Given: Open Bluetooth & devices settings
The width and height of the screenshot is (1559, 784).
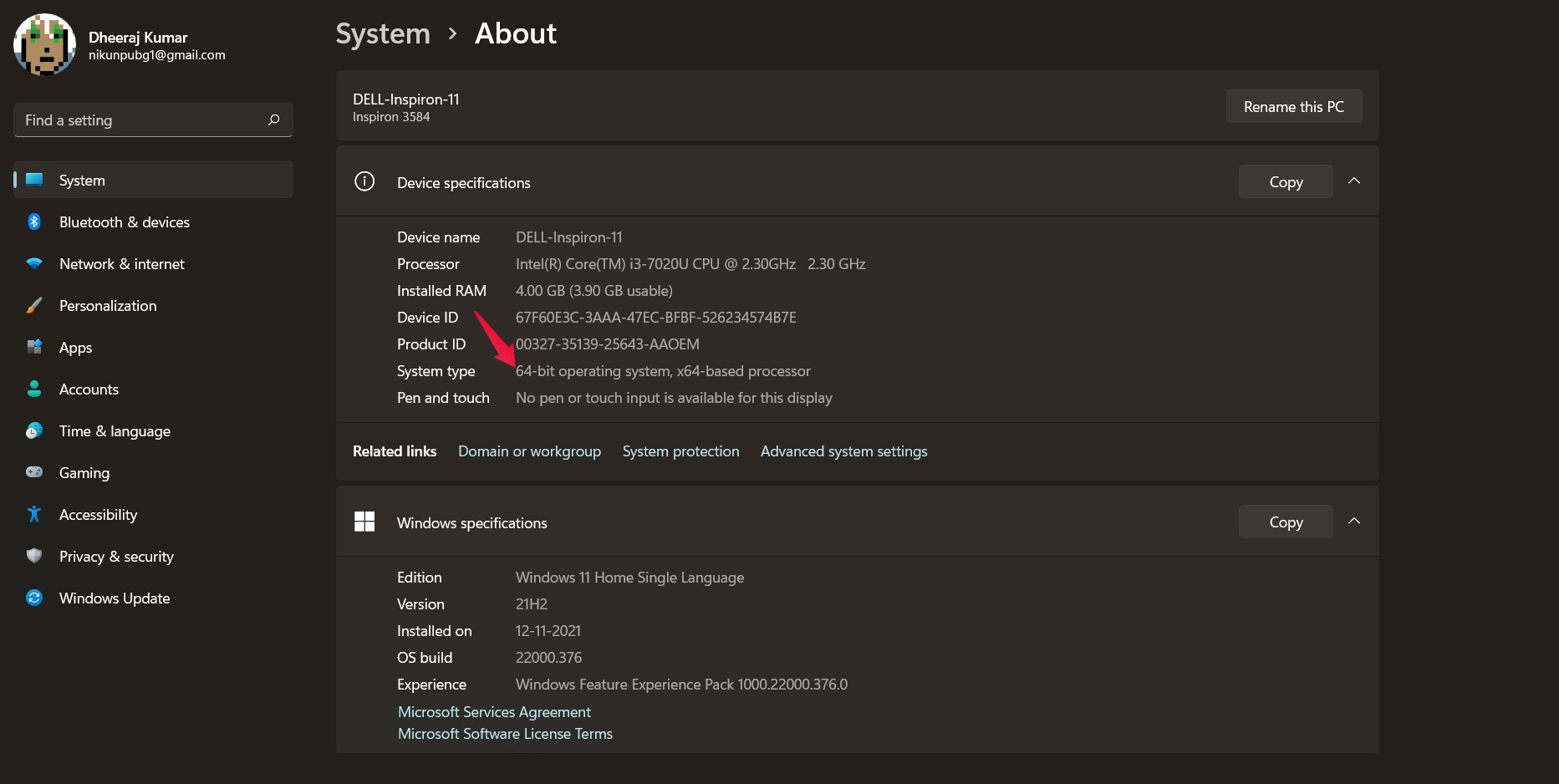Looking at the screenshot, I should tap(153, 221).
